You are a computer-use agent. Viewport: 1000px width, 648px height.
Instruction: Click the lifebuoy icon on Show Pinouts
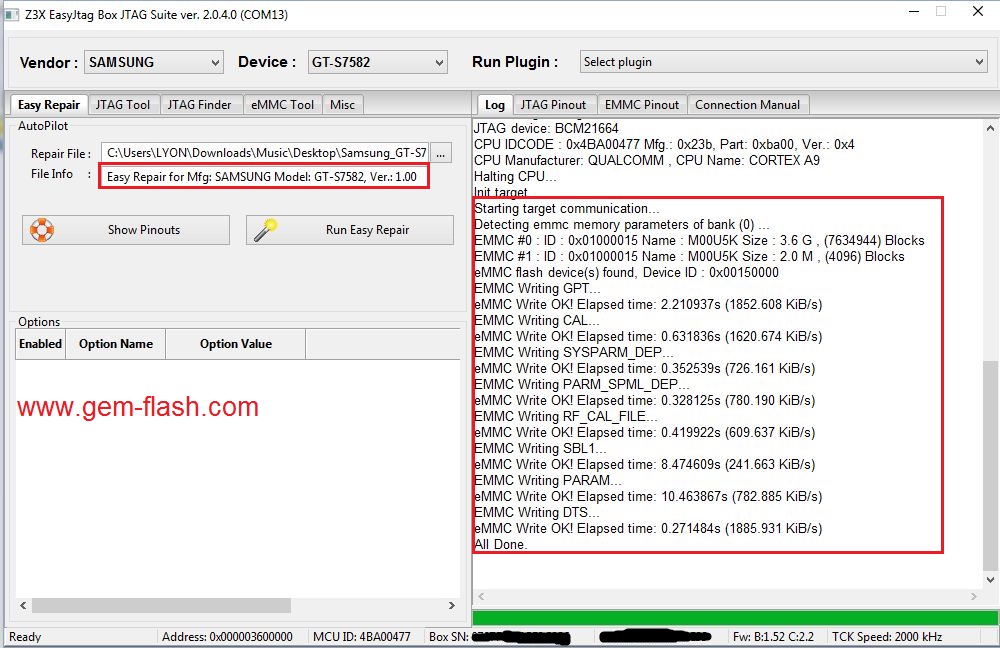41,230
